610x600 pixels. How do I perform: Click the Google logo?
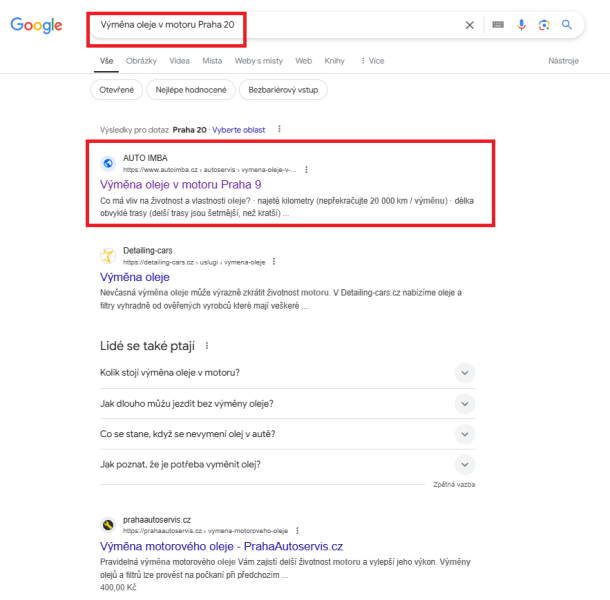36,25
